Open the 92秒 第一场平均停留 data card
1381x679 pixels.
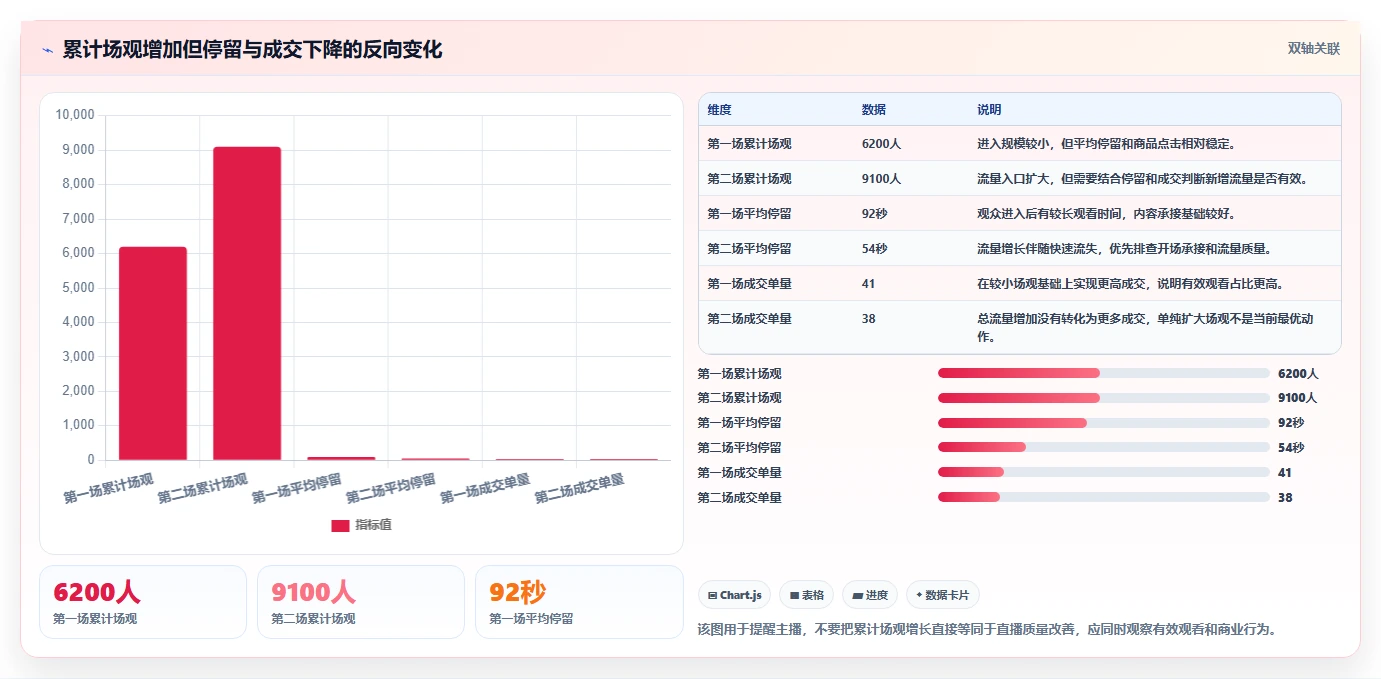(x=579, y=602)
